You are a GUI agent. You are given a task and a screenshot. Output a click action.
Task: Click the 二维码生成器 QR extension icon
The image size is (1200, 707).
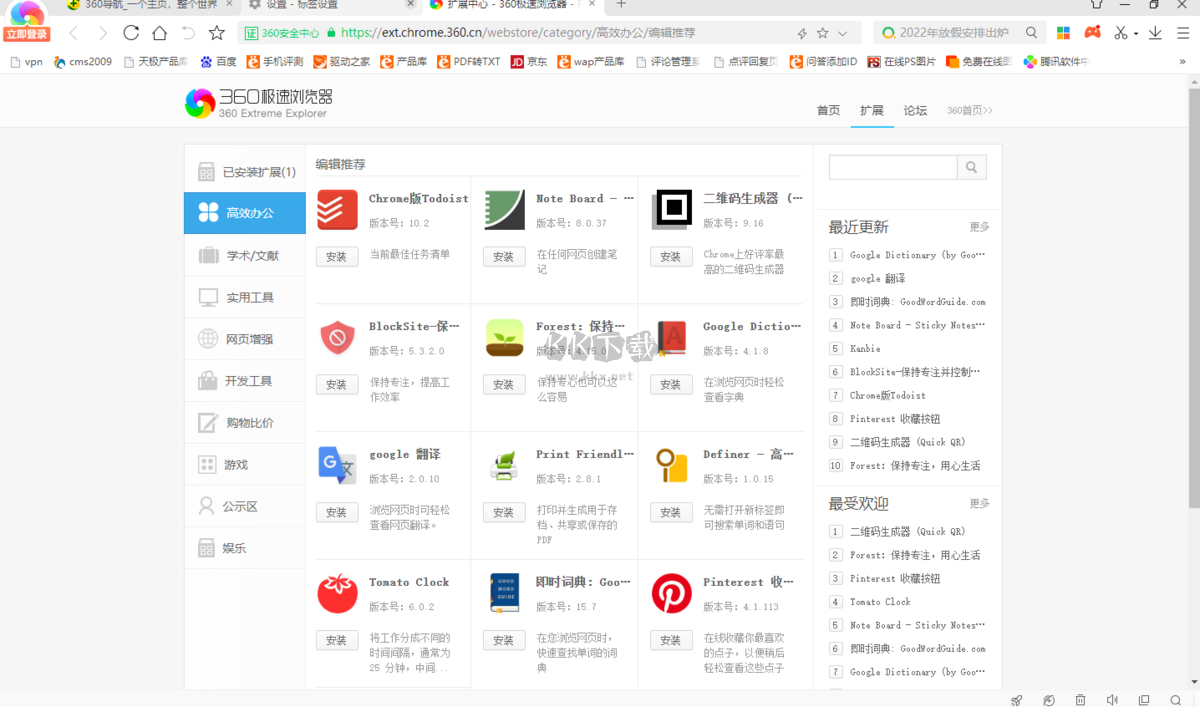[x=672, y=210]
